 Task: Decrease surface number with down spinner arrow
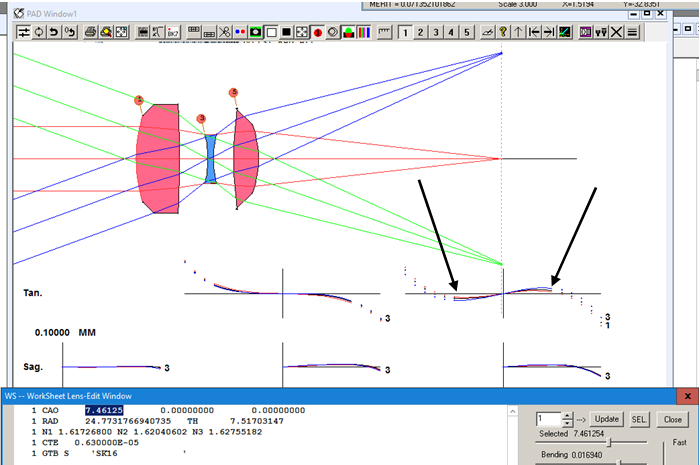(567, 423)
